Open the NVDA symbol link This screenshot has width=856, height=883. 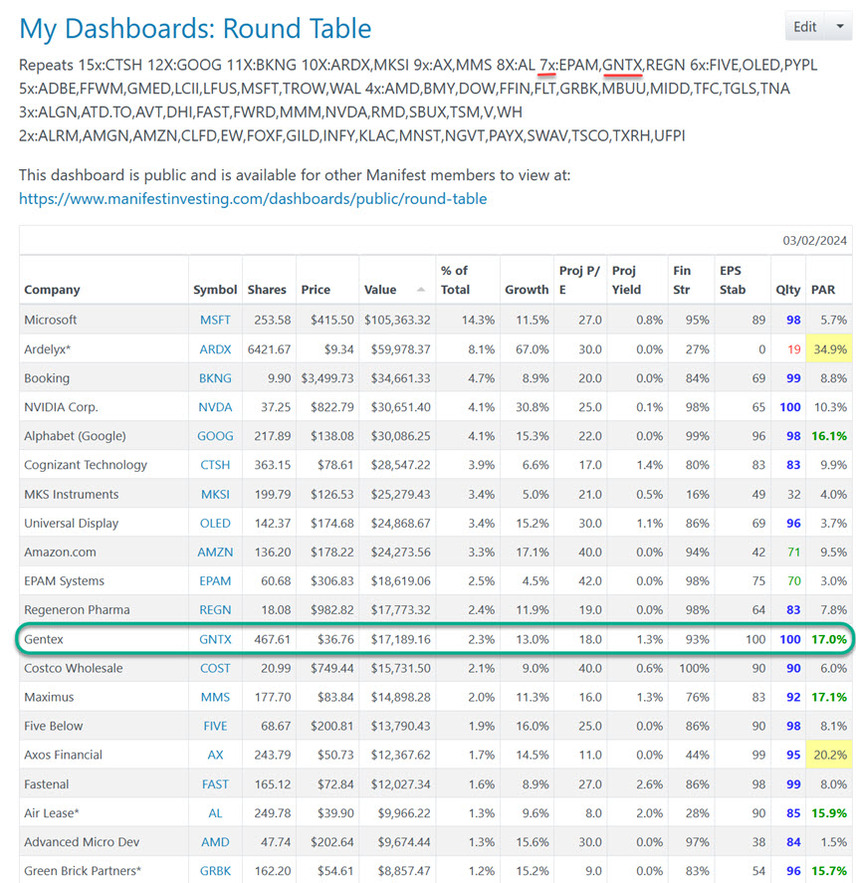(215, 407)
